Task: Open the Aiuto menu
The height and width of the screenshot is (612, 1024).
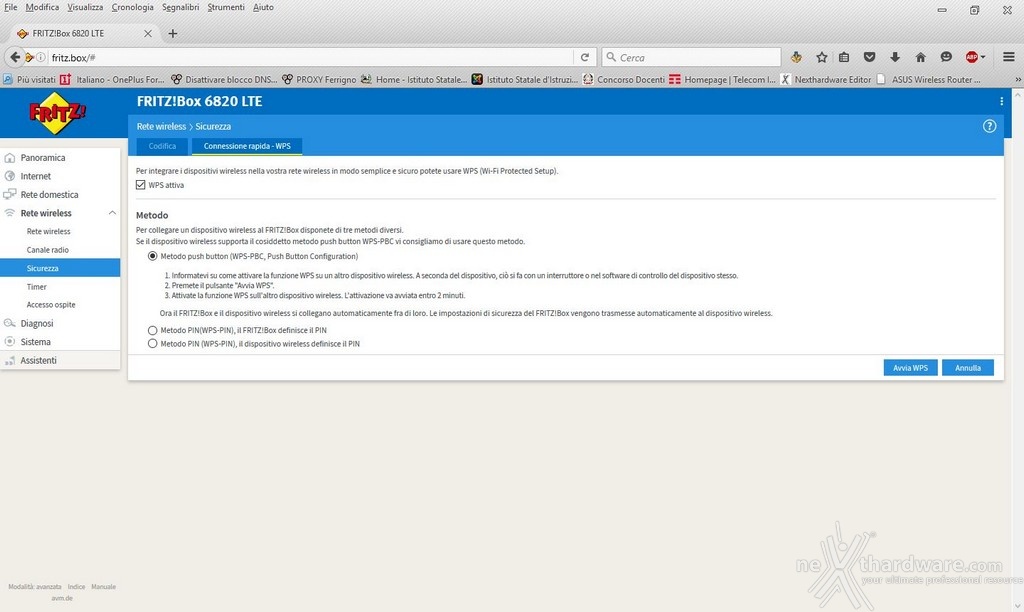Action: coord(263,7)
